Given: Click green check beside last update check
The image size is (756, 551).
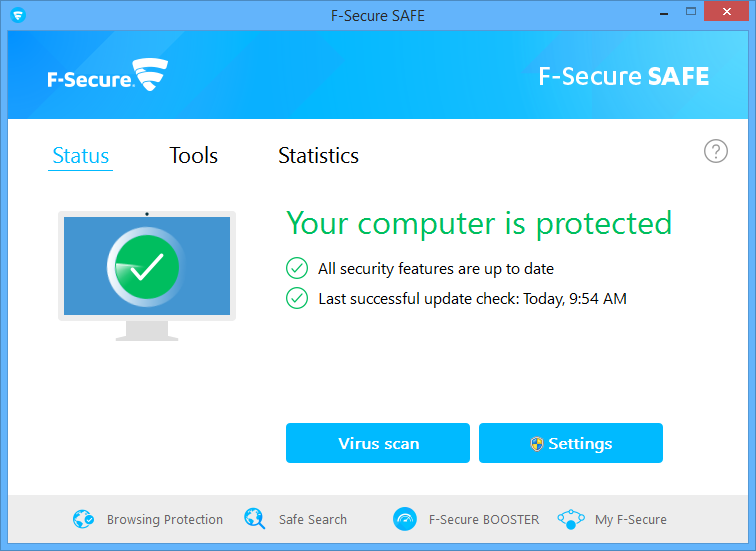Looking at the screenshot, I should 297,298.
